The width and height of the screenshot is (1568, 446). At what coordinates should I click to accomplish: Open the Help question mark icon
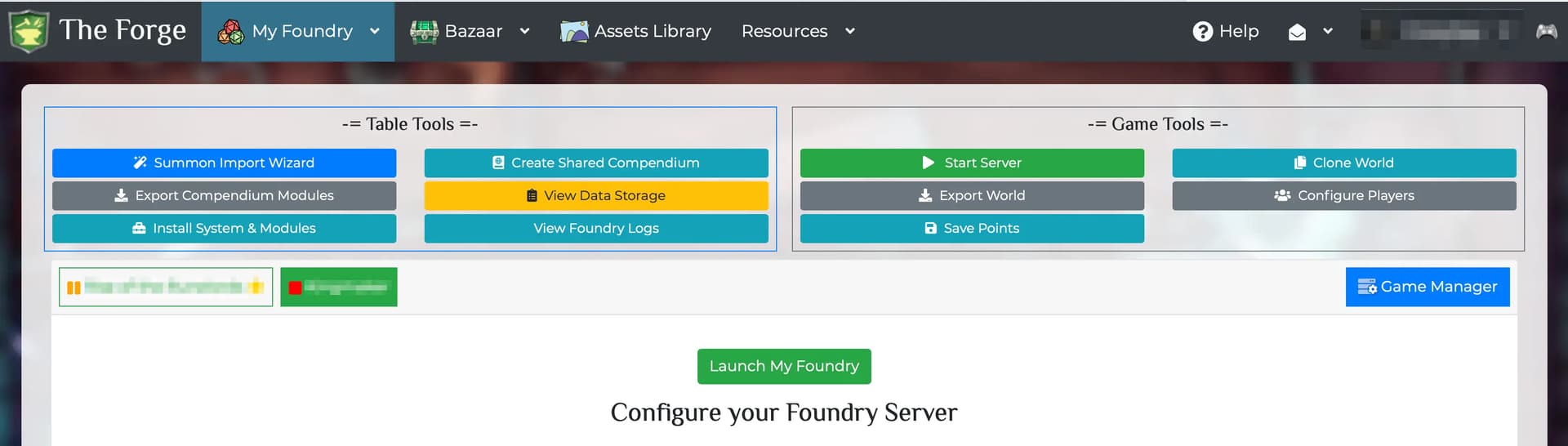1202,31
